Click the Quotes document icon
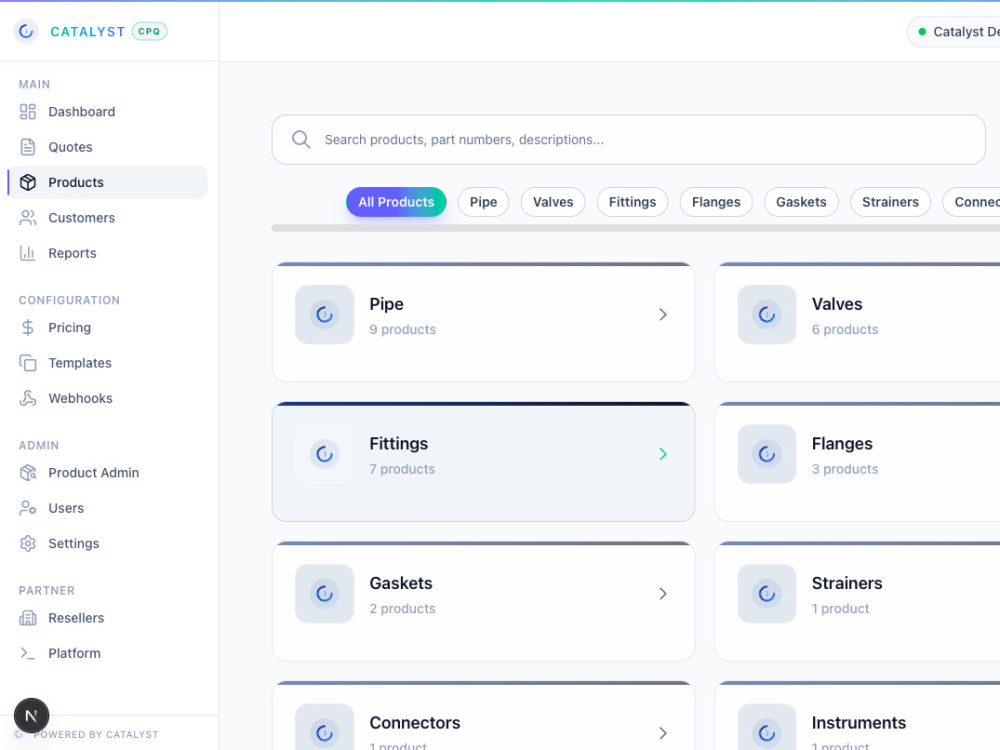The image size is (1000, 750). click(x=27, y=147)
